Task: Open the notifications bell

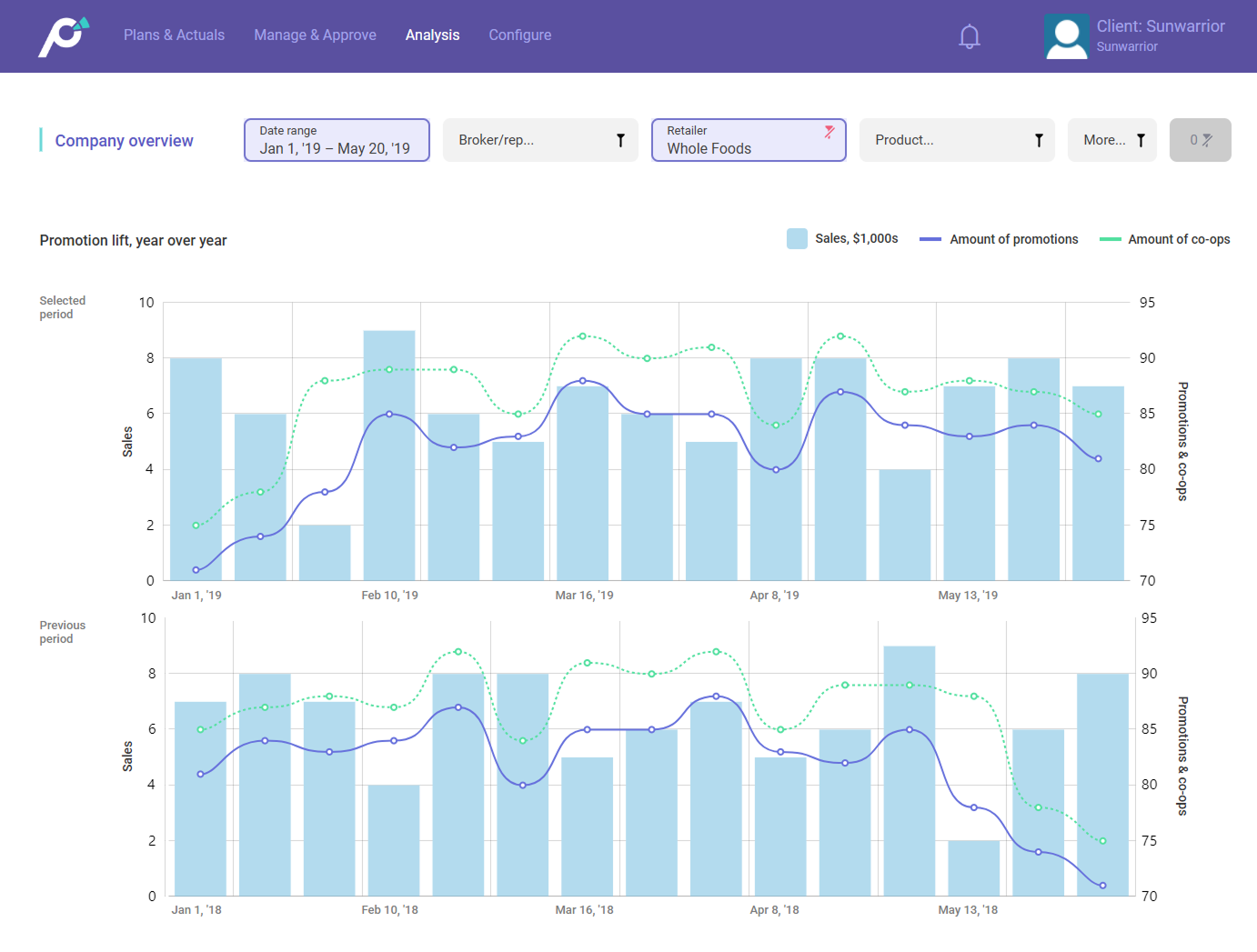Action: [x=970, y=36]
